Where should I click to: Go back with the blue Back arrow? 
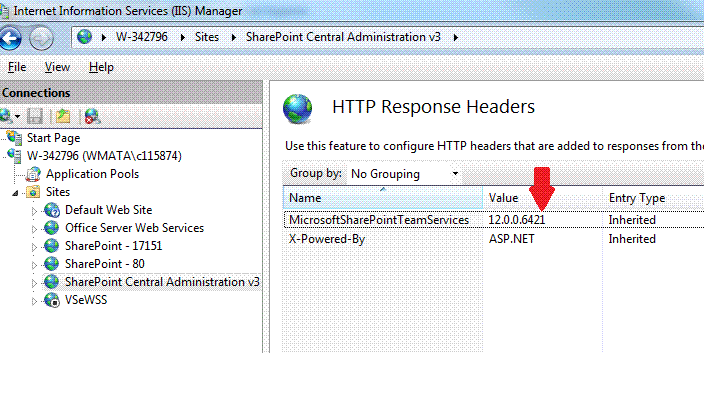pos(10,38)
